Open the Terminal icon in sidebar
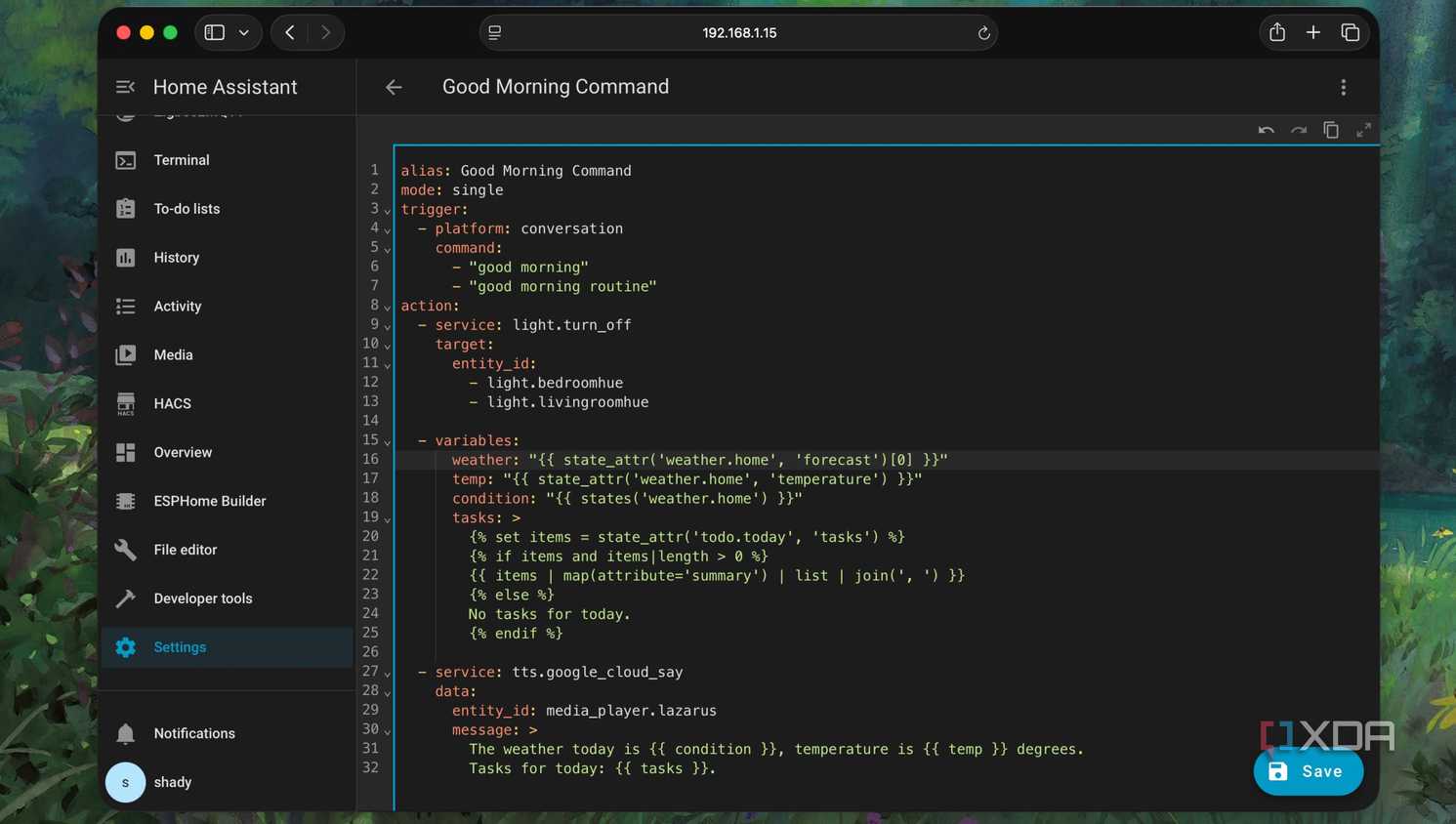The image size is (1456, 824). tap(126, 160)
